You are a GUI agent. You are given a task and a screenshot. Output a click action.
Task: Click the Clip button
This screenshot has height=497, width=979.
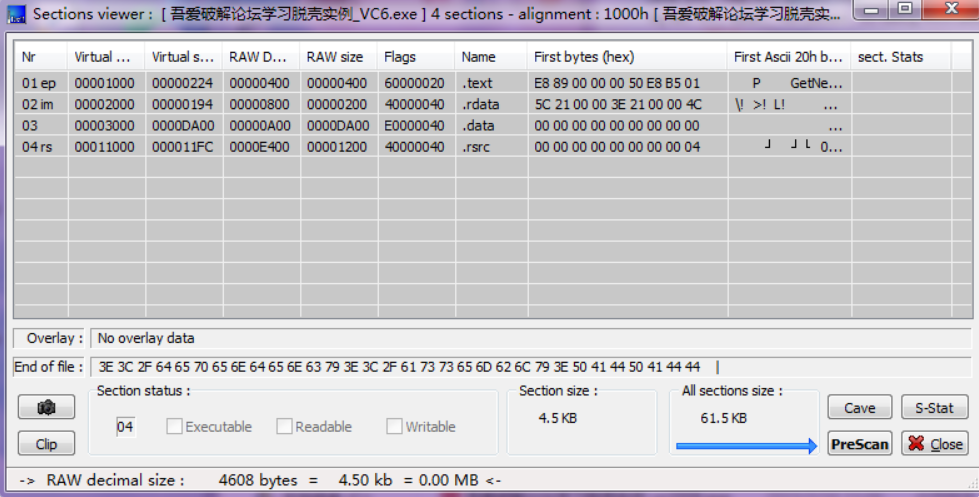pos(46,444)
